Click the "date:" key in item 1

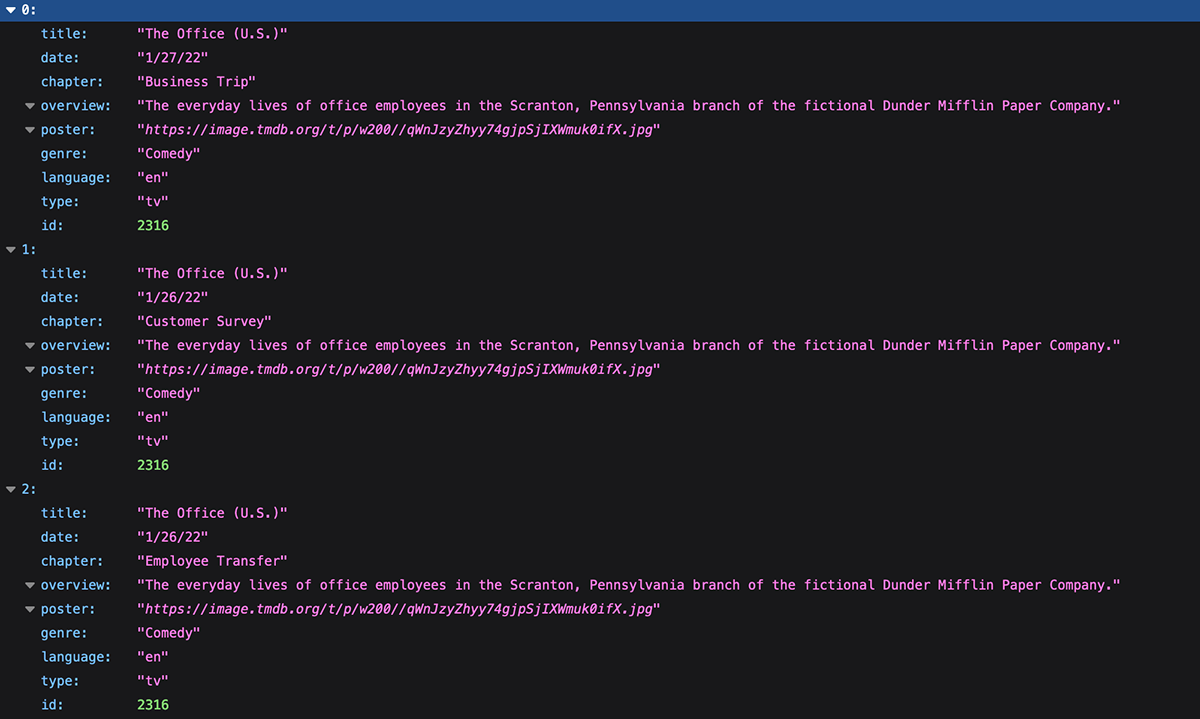pyautogui.click(x=60, y=298)
